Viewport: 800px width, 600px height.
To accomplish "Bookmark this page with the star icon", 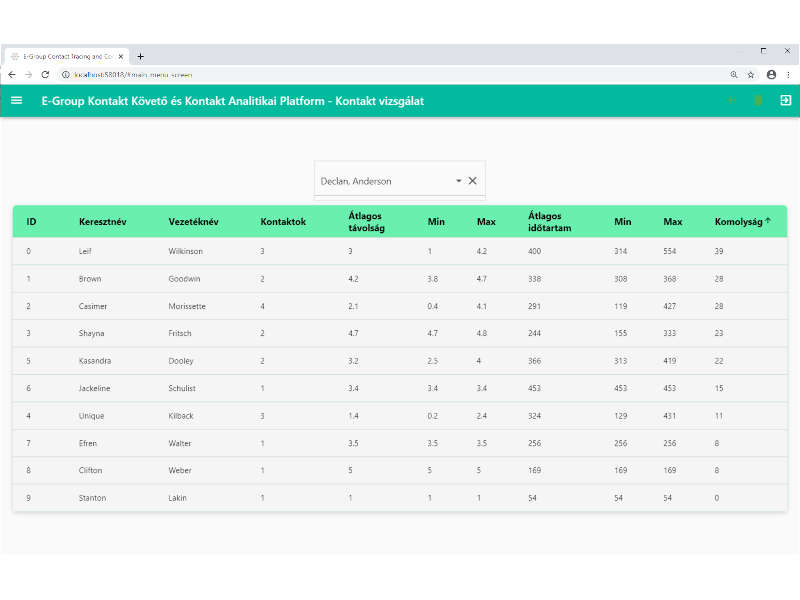I will tap(751, 74).
